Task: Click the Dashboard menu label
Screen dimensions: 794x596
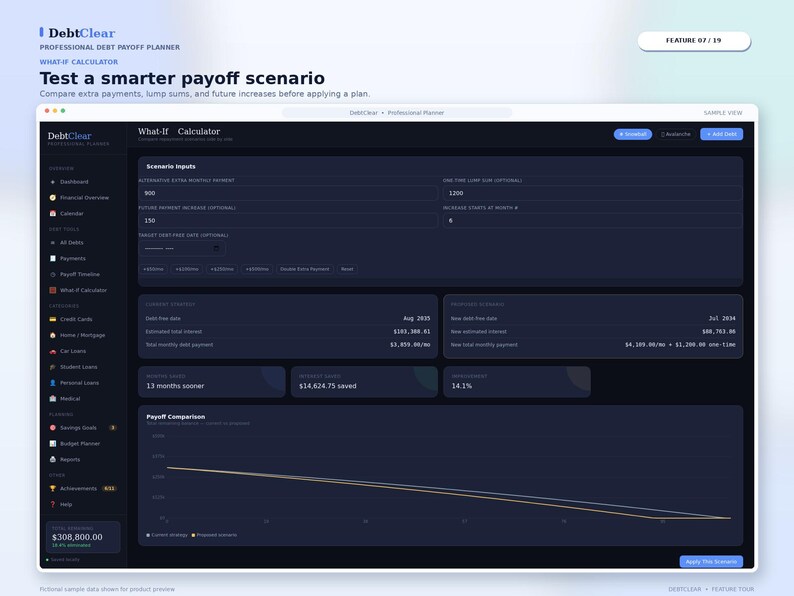Action: (x=74, y=182)
